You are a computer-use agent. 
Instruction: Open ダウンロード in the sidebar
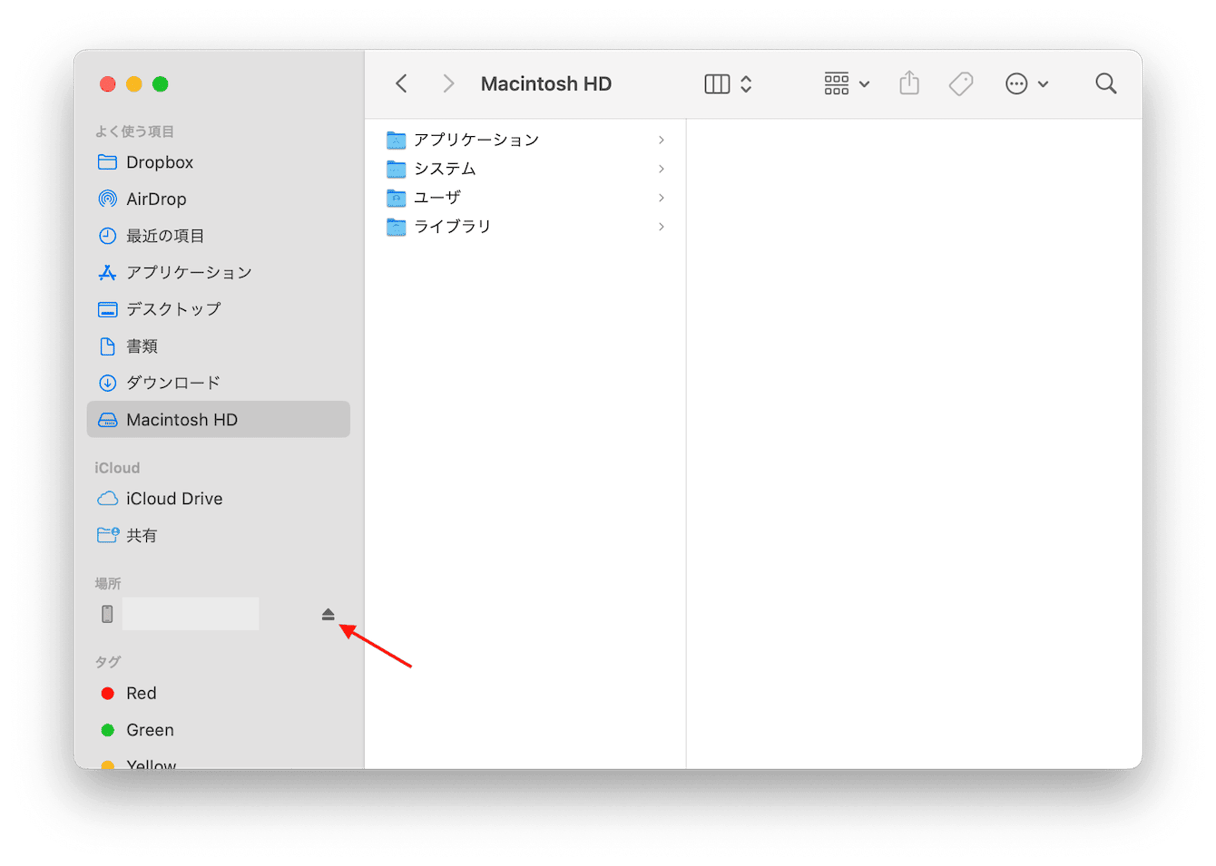172,383
